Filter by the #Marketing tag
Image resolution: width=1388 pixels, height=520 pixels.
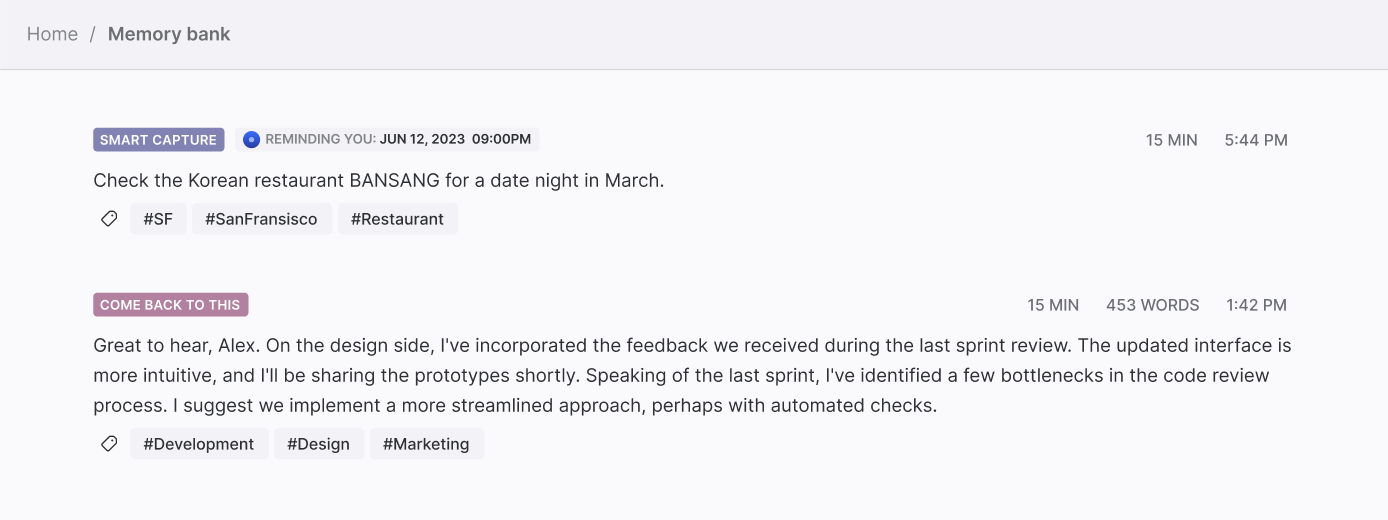[426, 444]
